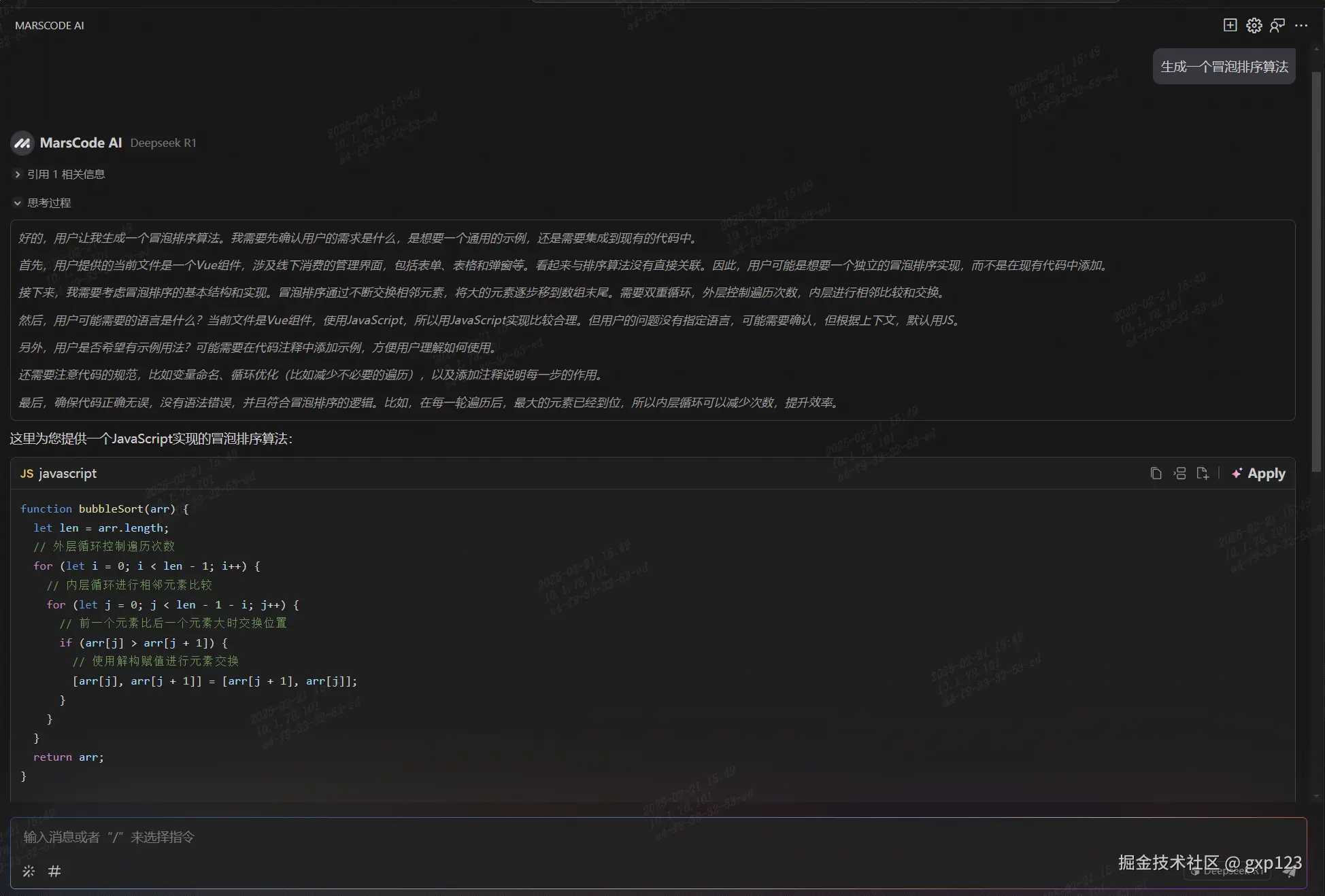Click the 生成一个冒泡排序算法 user message
The height and width of the screenshot is (896, 1325).
pyautogui.click(x=1224, y=67)
